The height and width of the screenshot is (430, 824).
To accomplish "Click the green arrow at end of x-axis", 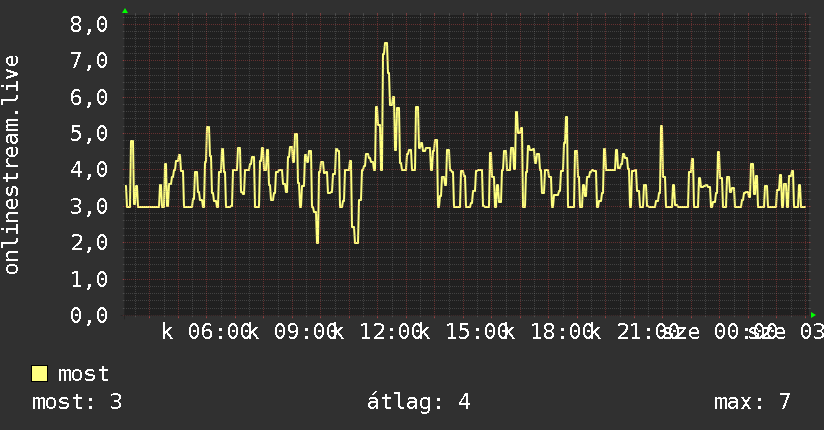I will coord(813,315).
